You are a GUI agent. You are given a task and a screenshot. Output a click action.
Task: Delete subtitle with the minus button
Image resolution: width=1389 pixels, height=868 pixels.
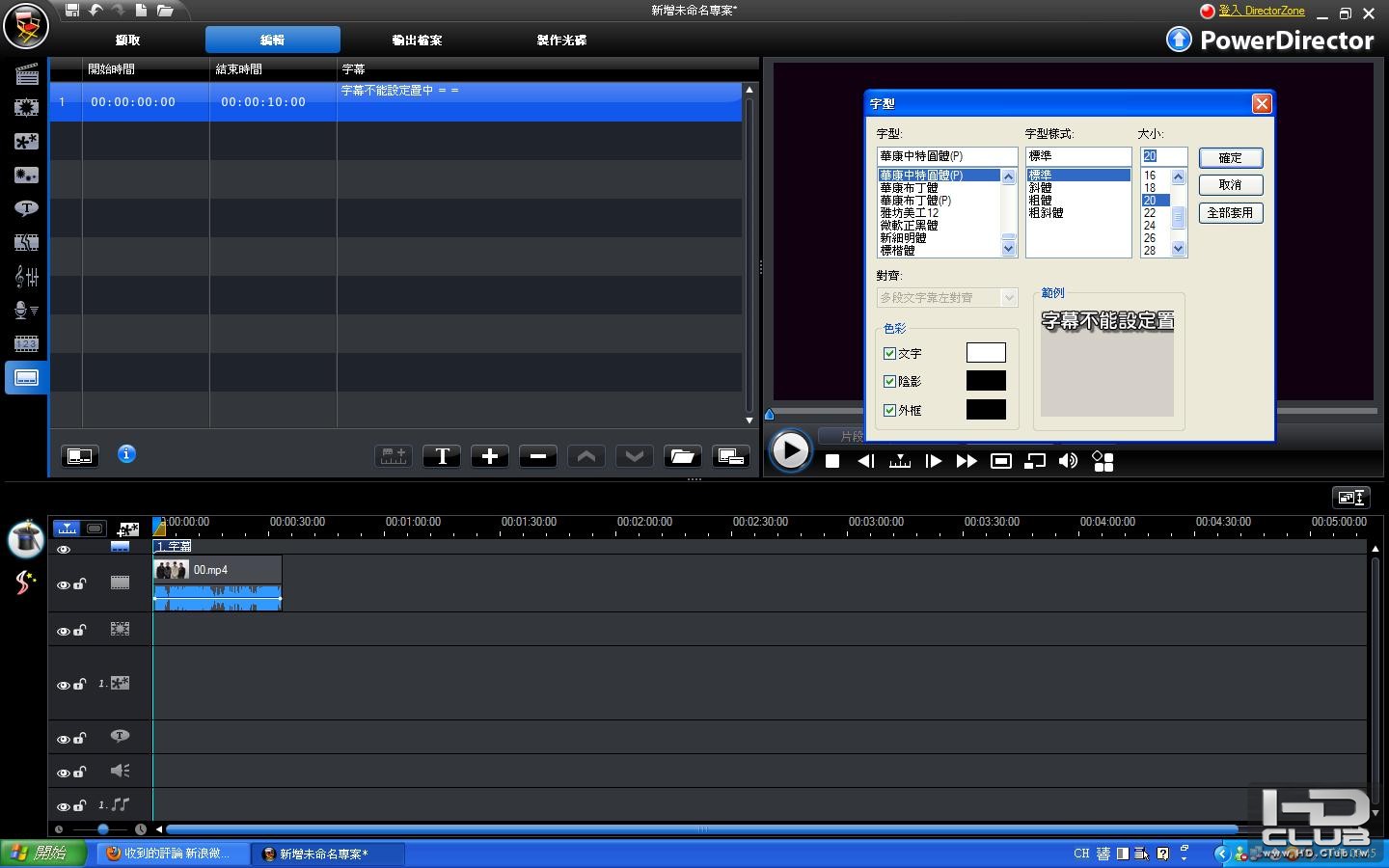538,456
